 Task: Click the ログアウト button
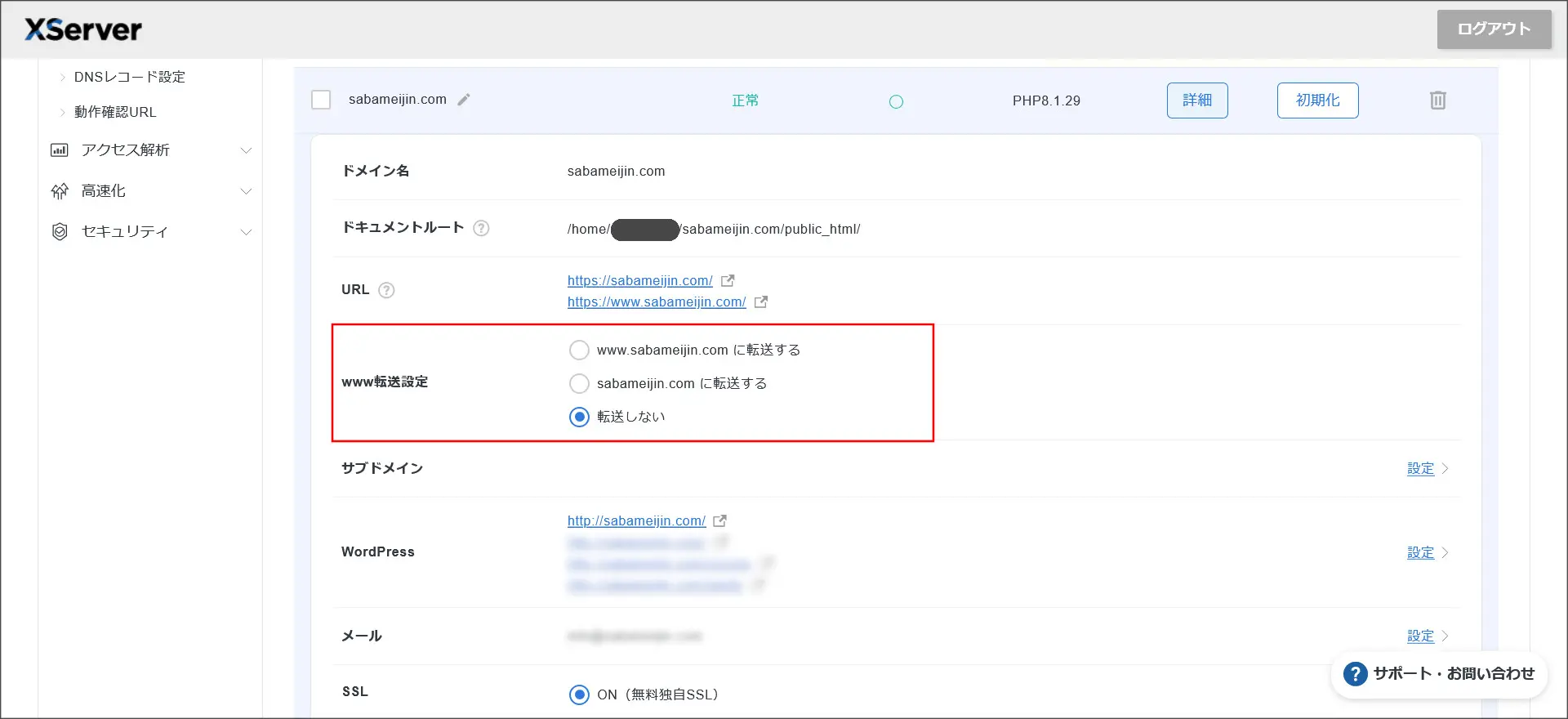point(1494,29)
